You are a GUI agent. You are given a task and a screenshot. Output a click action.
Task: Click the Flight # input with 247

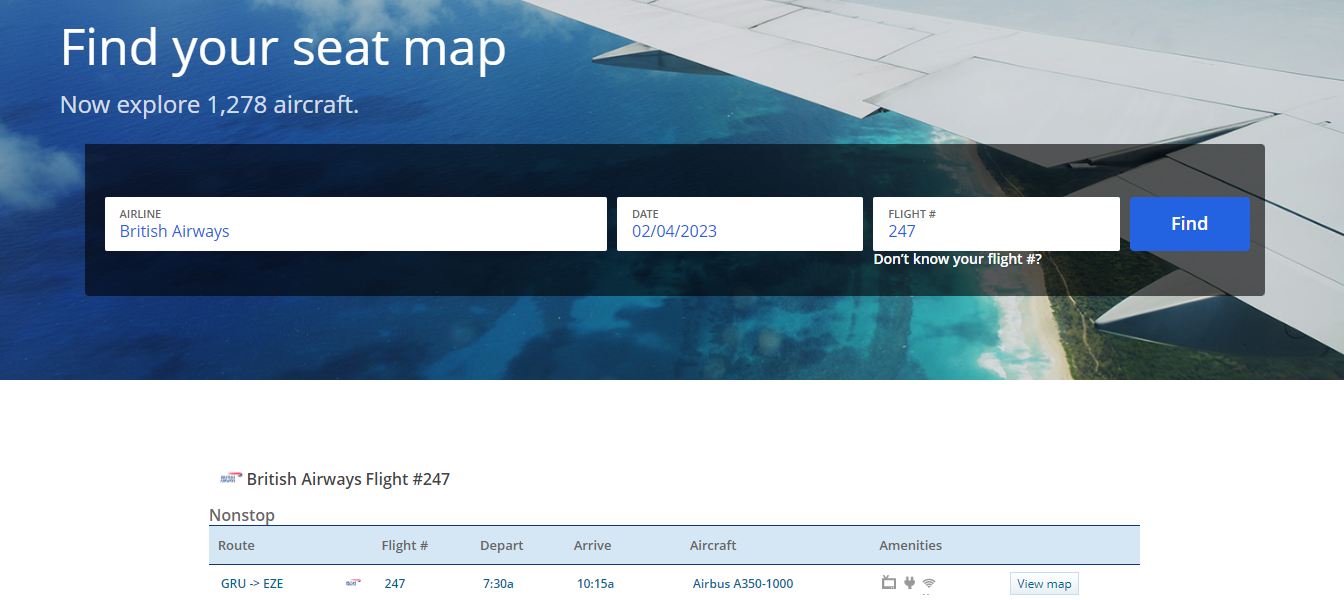(x=995, y=224)
